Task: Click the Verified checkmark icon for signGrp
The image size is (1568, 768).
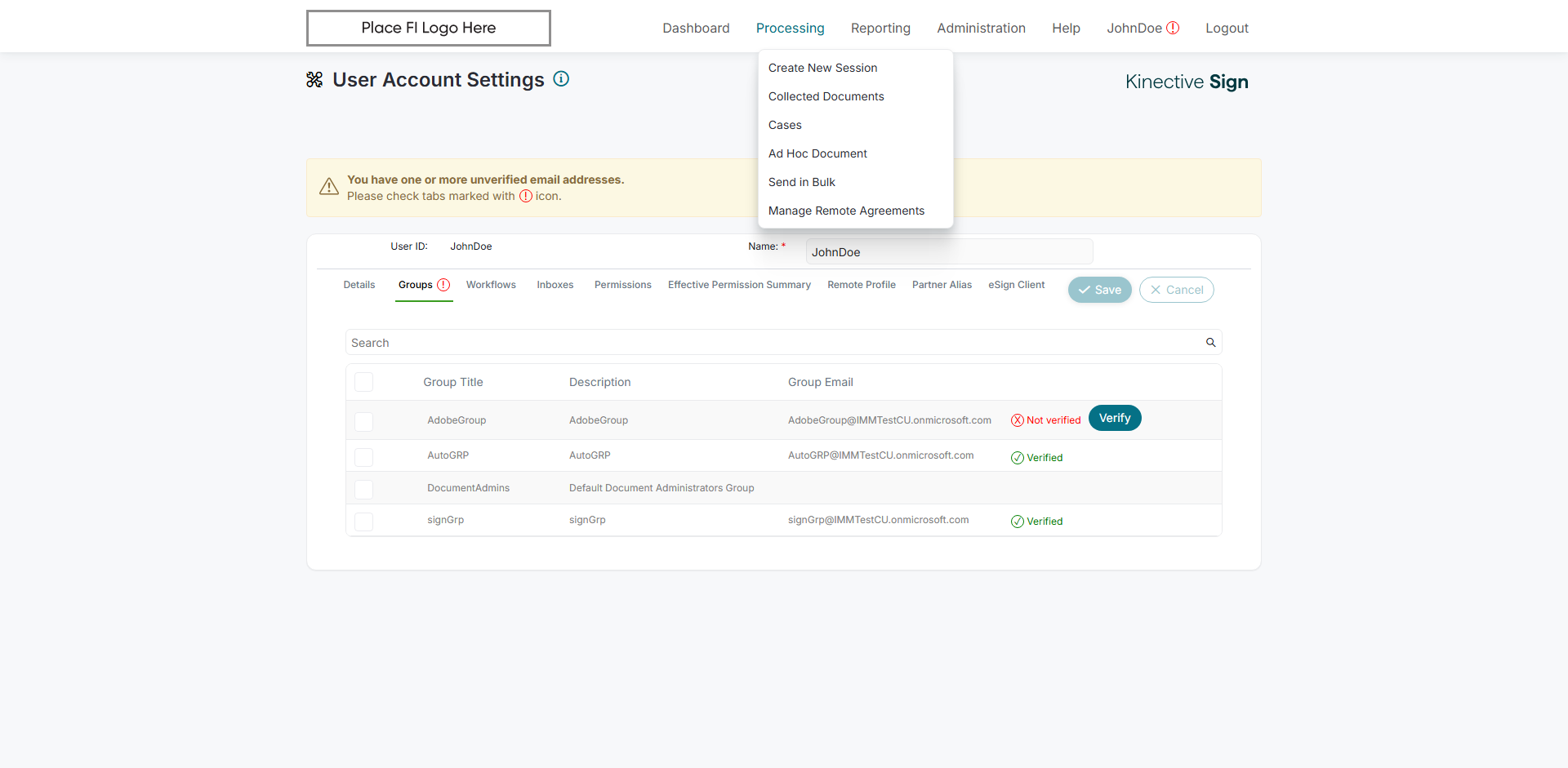Action: [1018, 522]
